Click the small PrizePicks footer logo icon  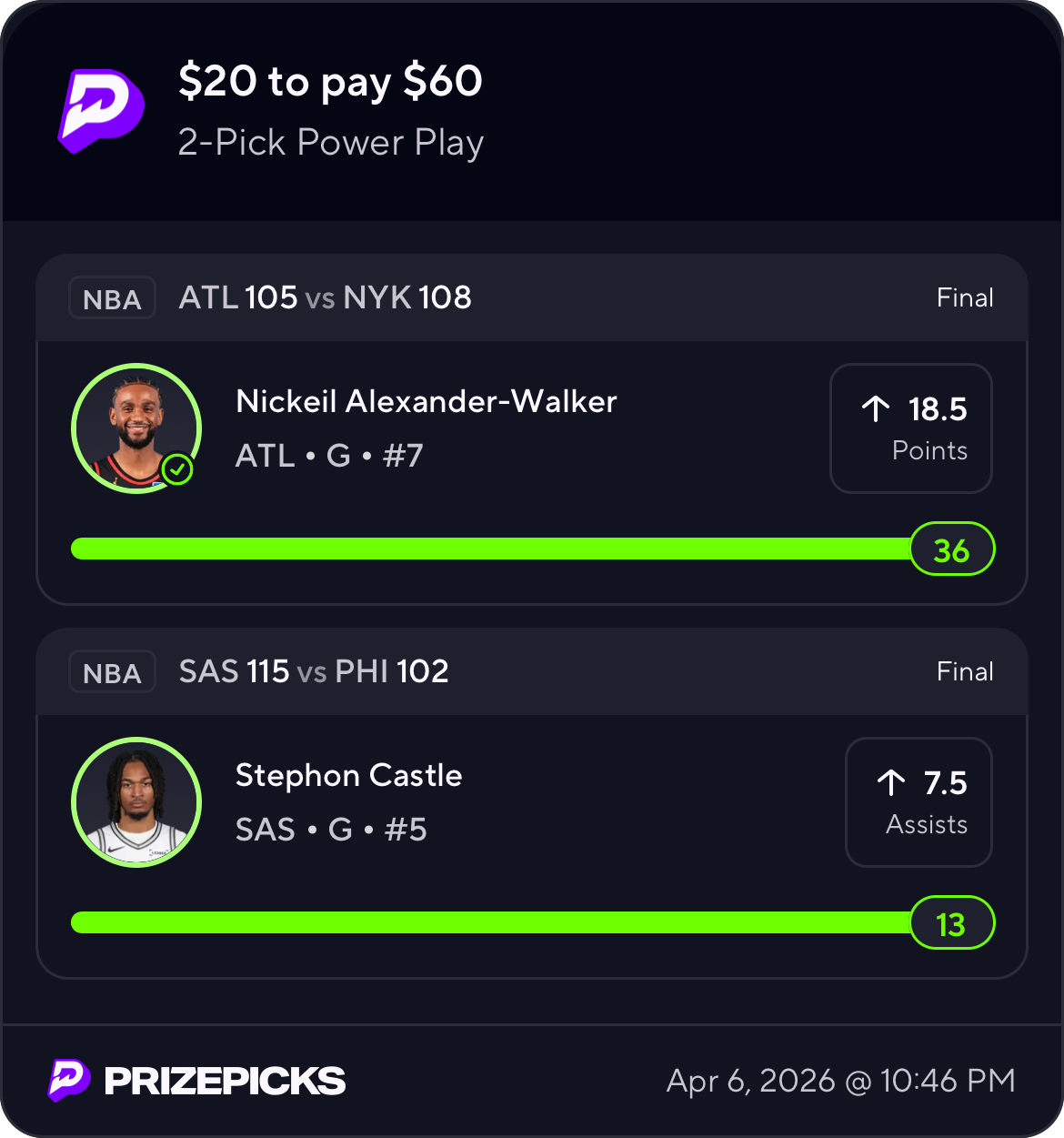coord(69,1080)
